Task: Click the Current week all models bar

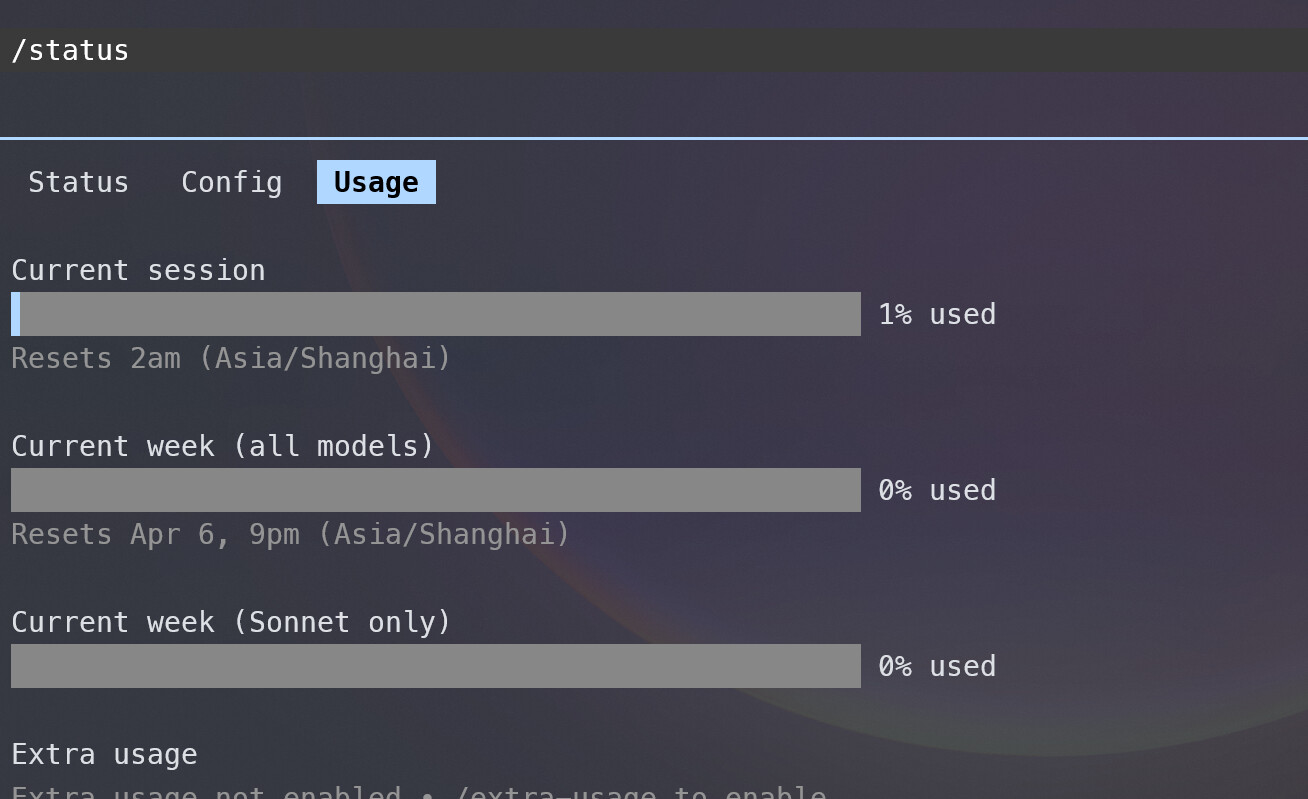Action: 436,490
